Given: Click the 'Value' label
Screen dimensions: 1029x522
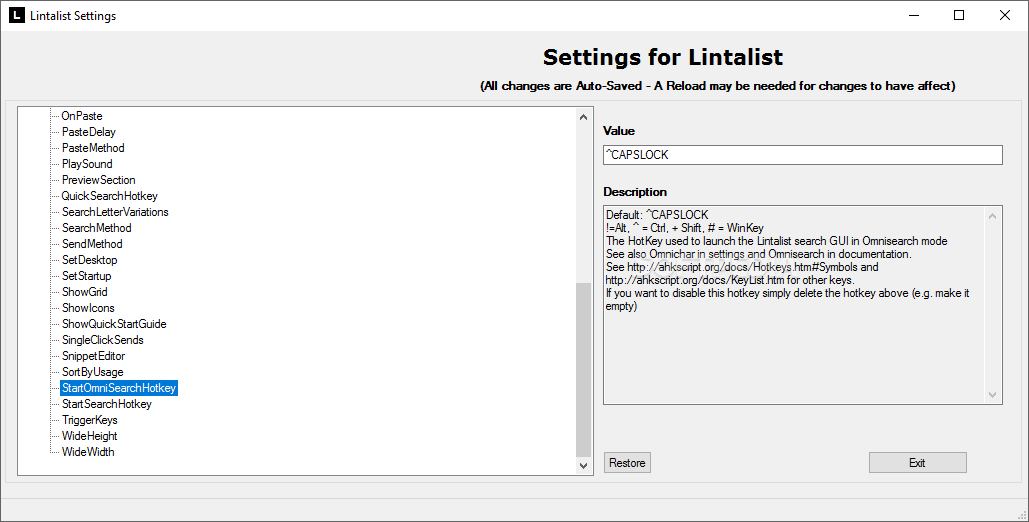Looking at the screenshot, I should click(x=619, y=131).
